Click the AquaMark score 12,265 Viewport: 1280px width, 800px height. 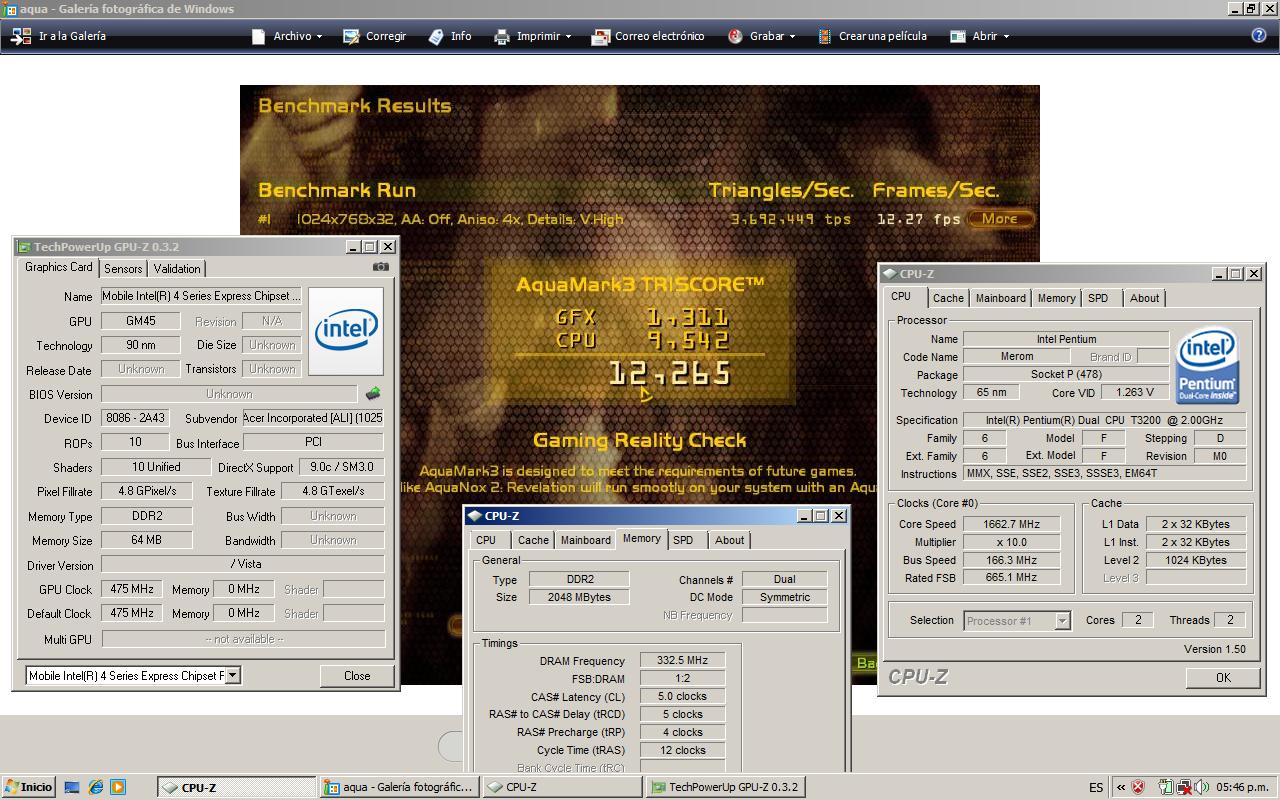click(670, 374)
